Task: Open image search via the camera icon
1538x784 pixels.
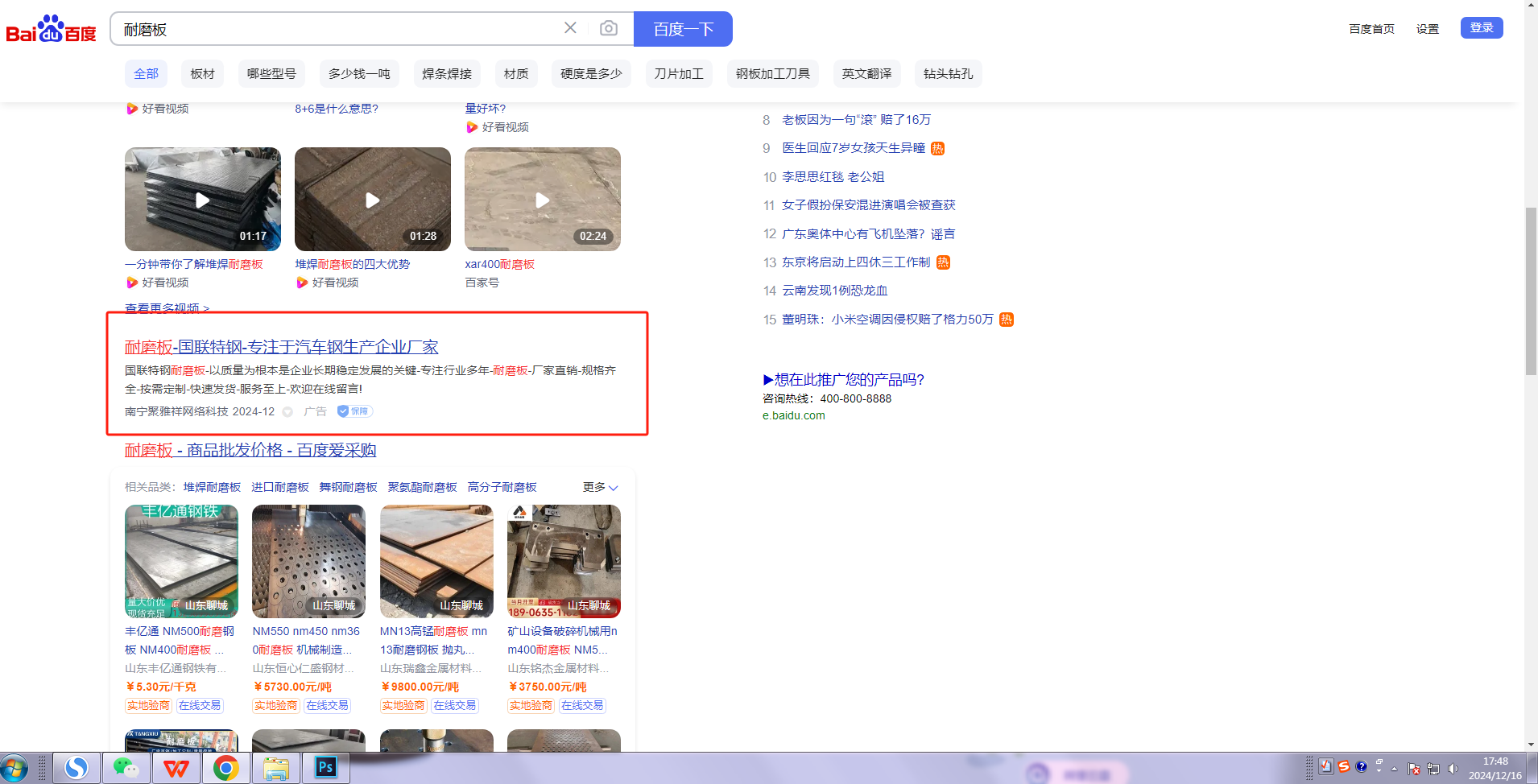Action: [609, 28]
